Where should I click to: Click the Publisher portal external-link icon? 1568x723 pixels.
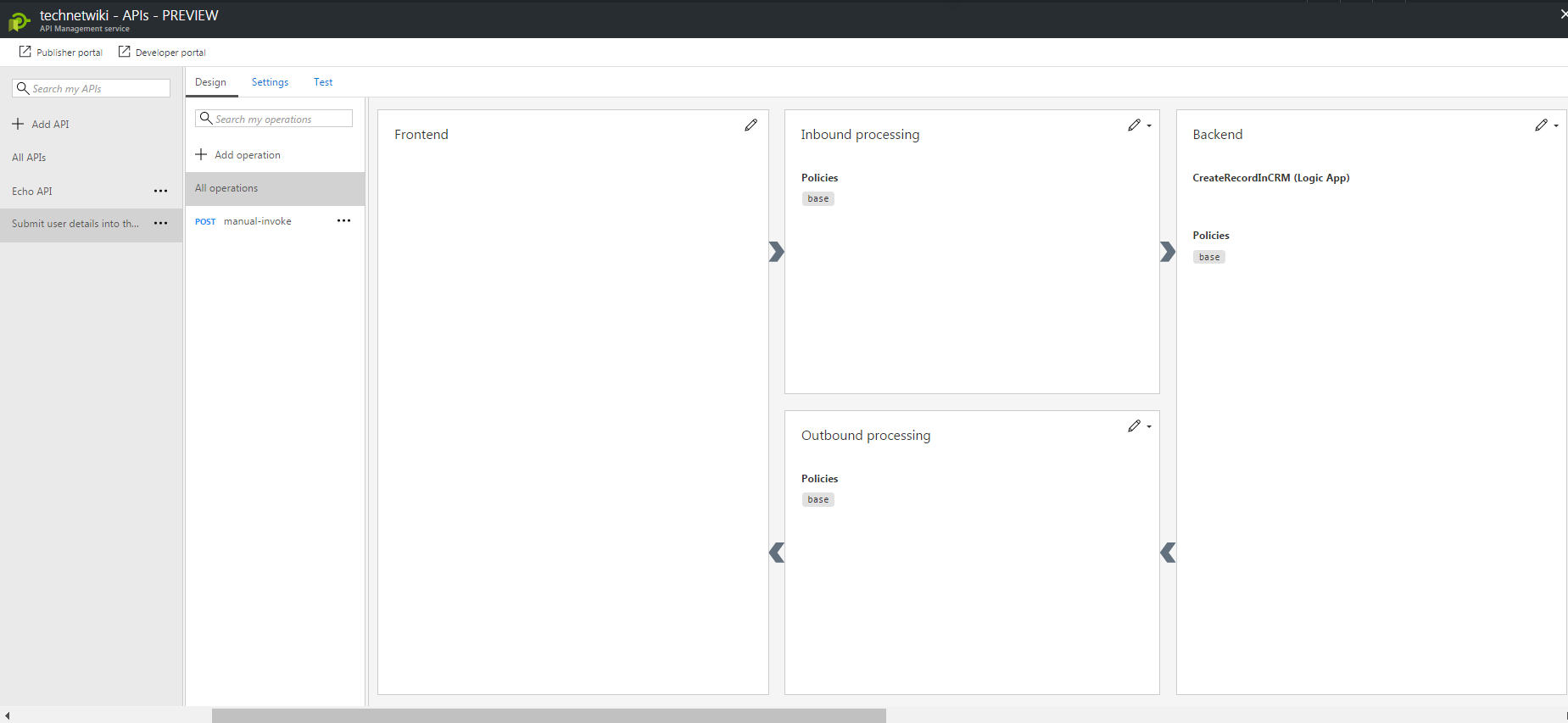[25, 52]
